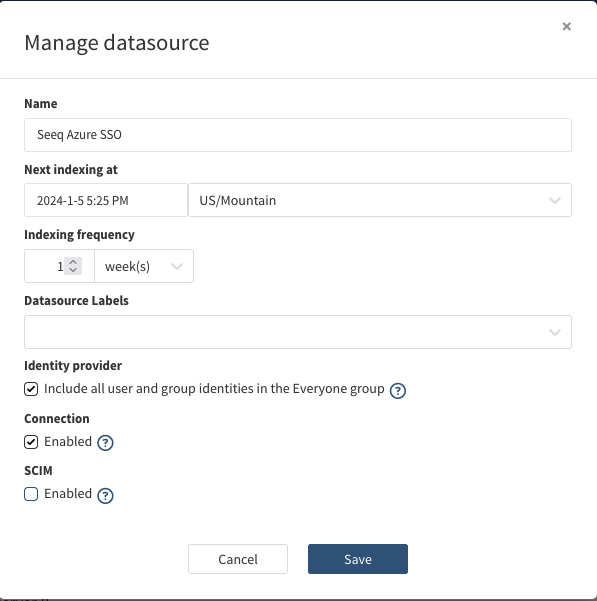
Task: Open the US/Mountain timezone dropdown
Action: click(x=380, y=200)
